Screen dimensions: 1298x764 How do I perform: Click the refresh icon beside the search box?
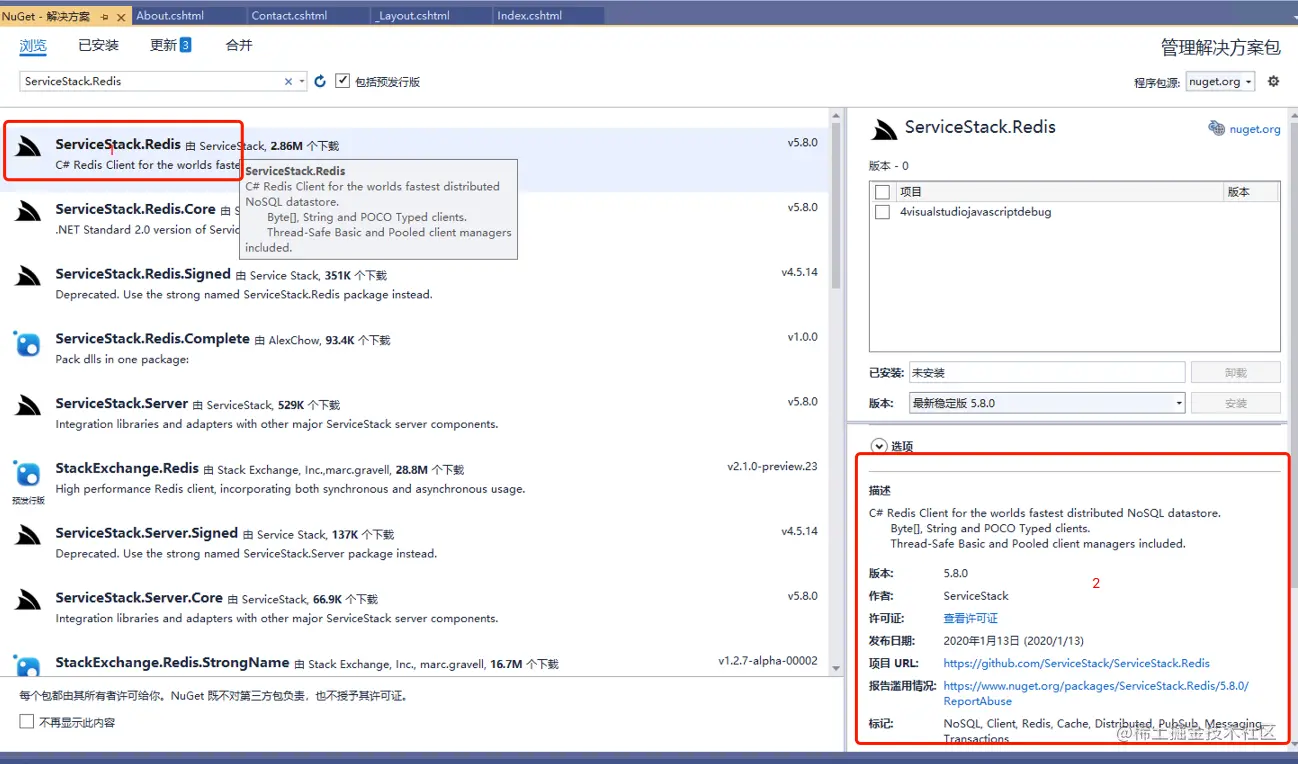point(320,81)
